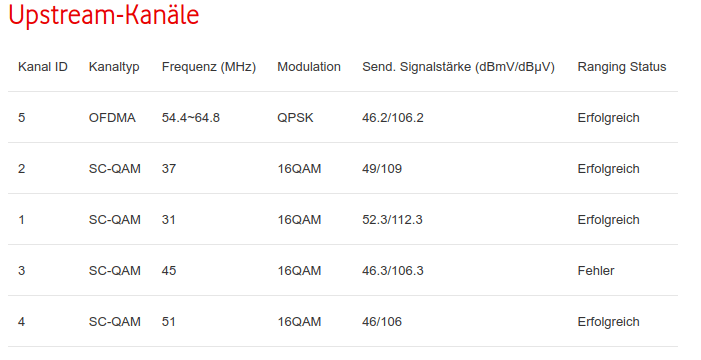Click frequency 31 in channel 1 row
The image size is (701, 360).
[169, 220]
